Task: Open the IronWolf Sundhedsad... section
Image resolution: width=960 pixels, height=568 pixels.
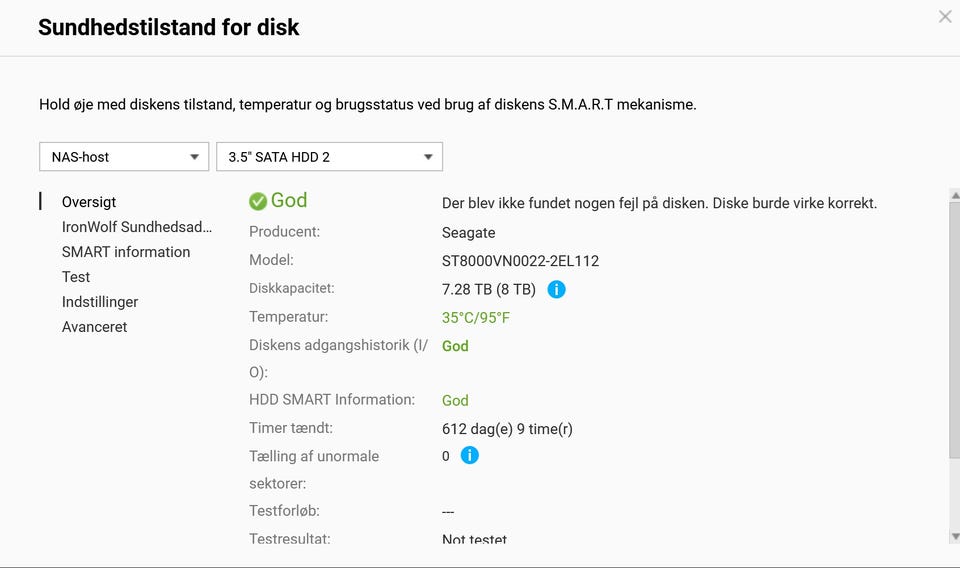Action: [x=137, y=227]
